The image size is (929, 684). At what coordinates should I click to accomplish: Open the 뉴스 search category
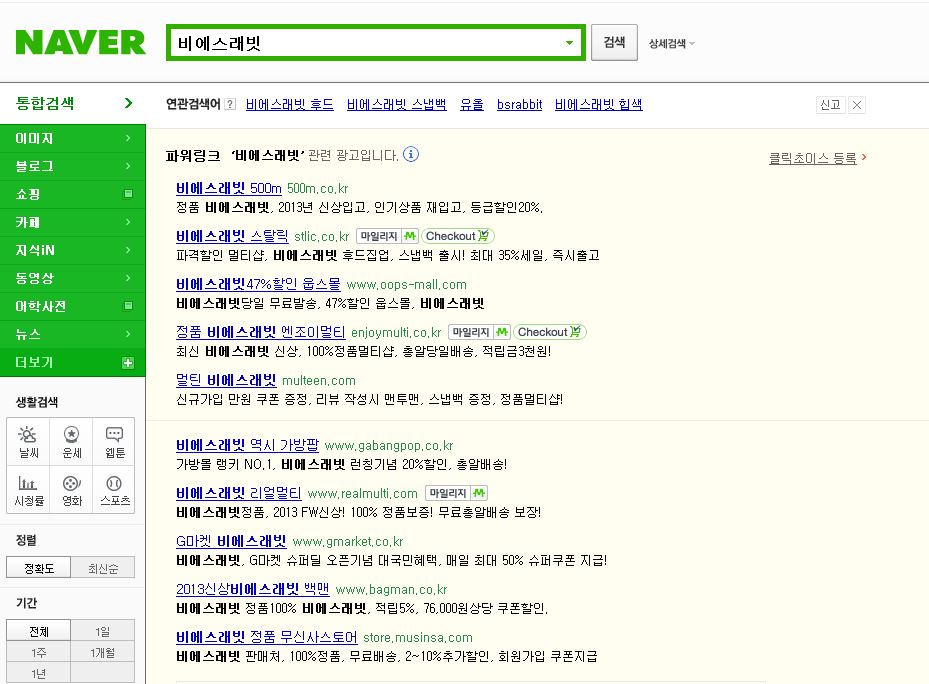(x=73, y=334)
